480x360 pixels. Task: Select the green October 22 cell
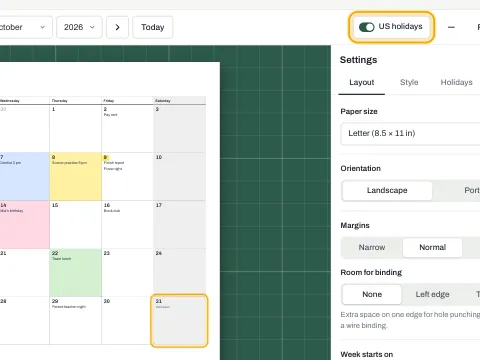(x=76, y=272)
